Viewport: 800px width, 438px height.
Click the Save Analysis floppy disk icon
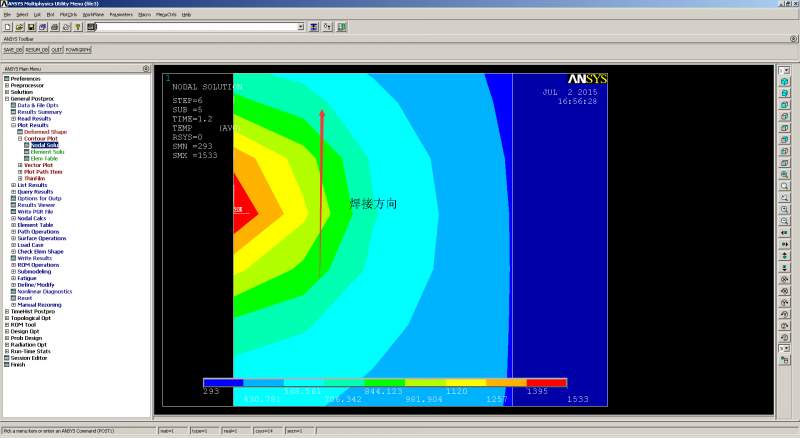[x=31, y=27]
